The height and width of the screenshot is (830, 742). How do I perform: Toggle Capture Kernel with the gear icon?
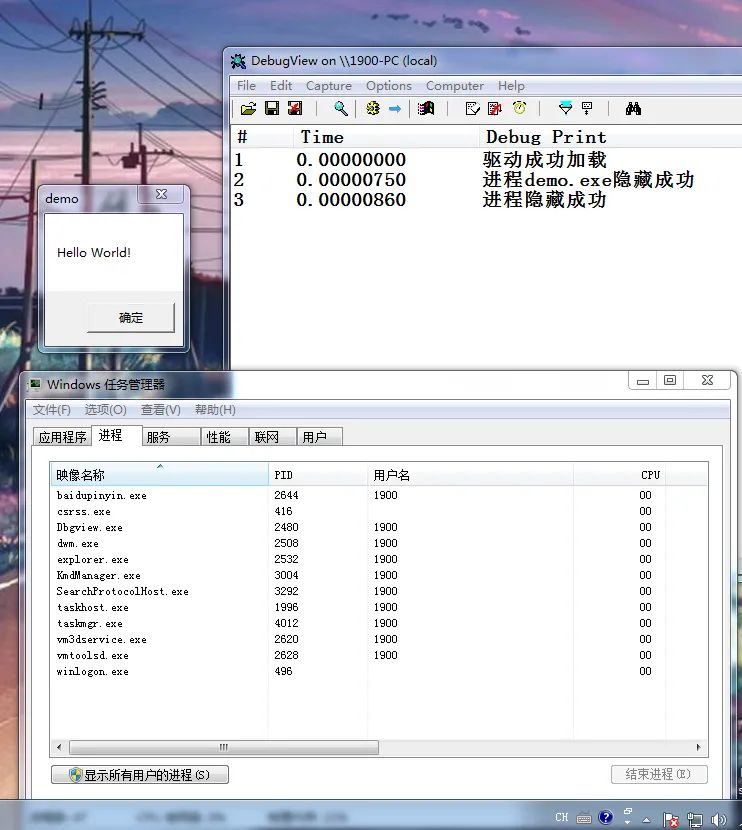tap(373, 109)
